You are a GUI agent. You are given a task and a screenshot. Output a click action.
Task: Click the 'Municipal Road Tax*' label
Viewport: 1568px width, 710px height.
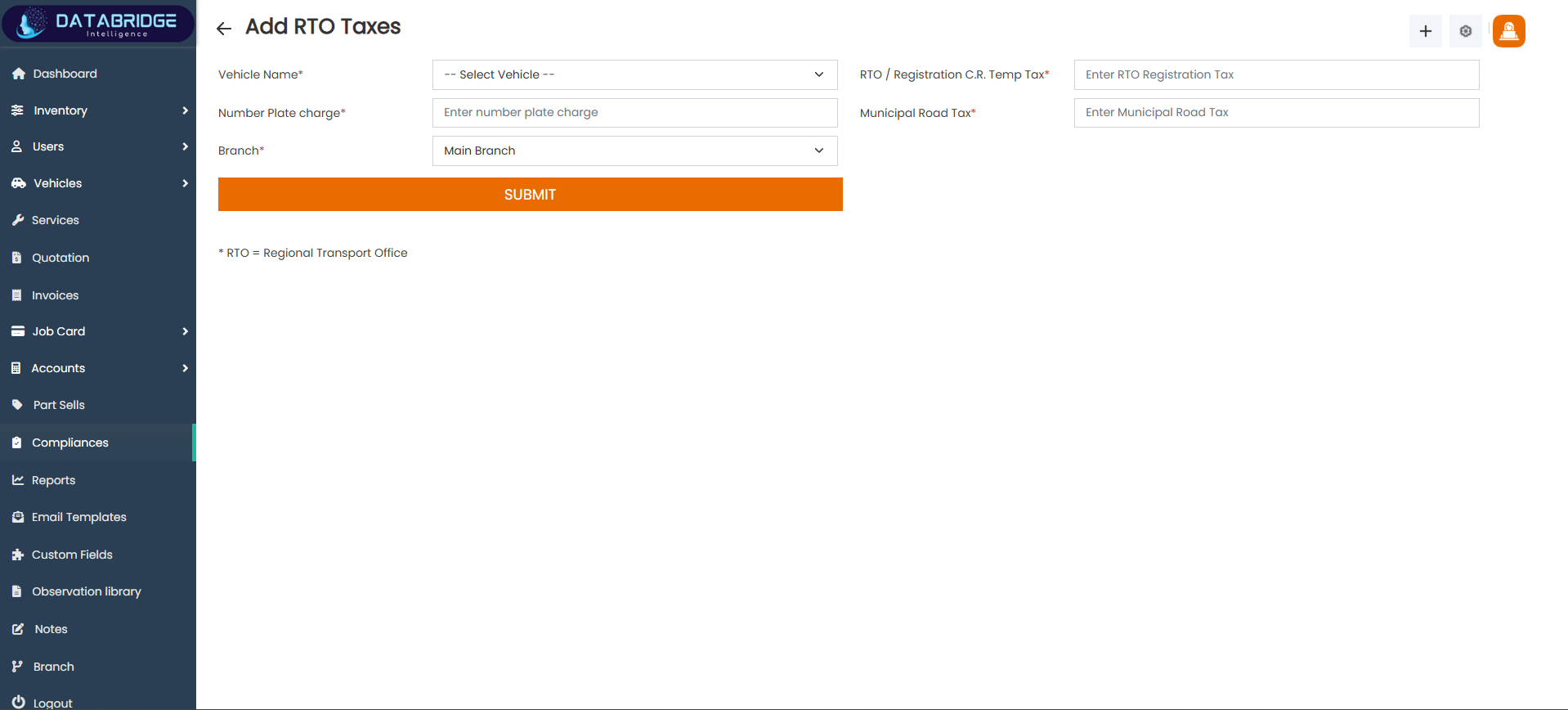[x=918, y=113]
